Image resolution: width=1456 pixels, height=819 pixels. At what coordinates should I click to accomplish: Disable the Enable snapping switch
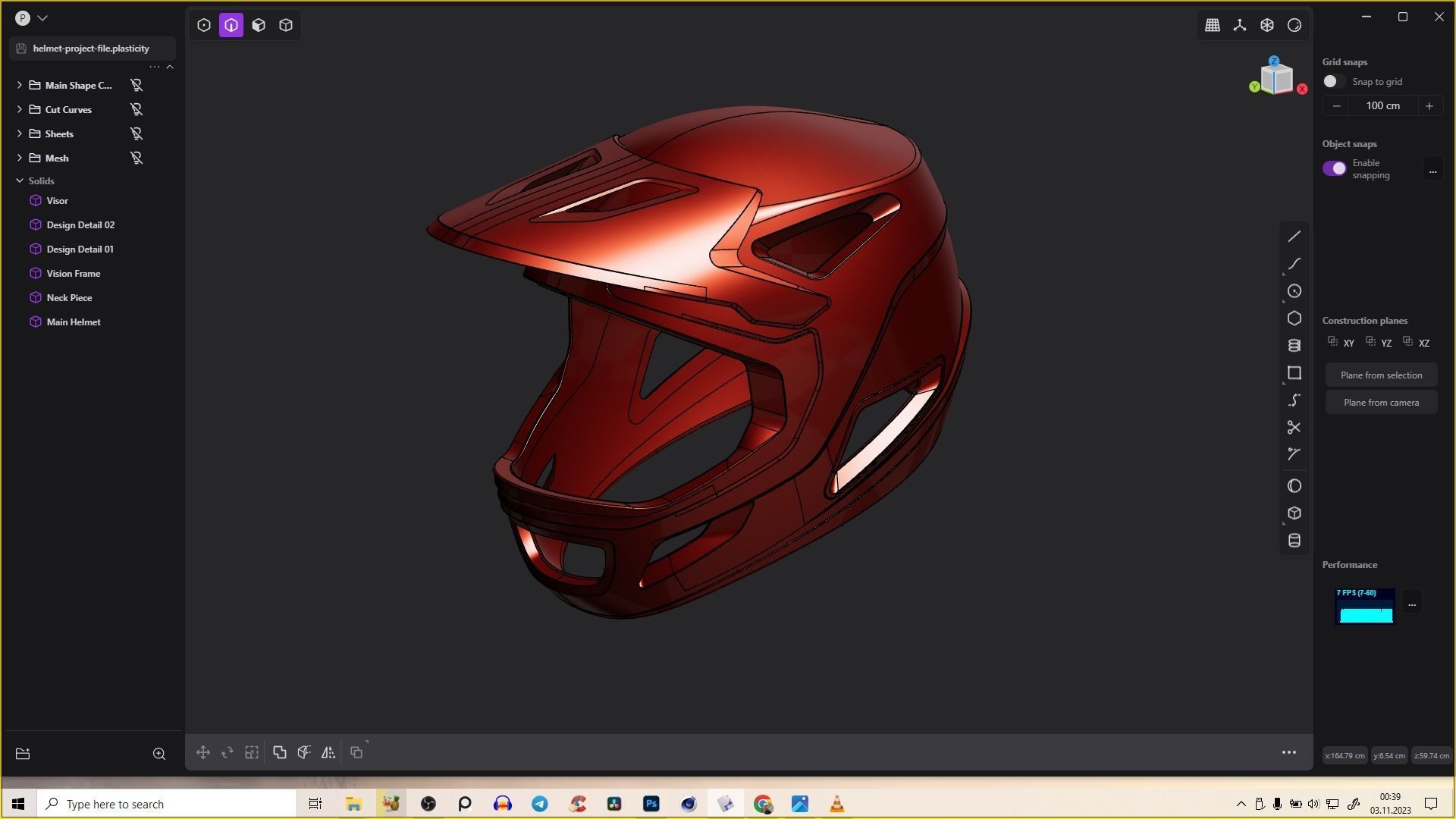[x=1335, y=168]
